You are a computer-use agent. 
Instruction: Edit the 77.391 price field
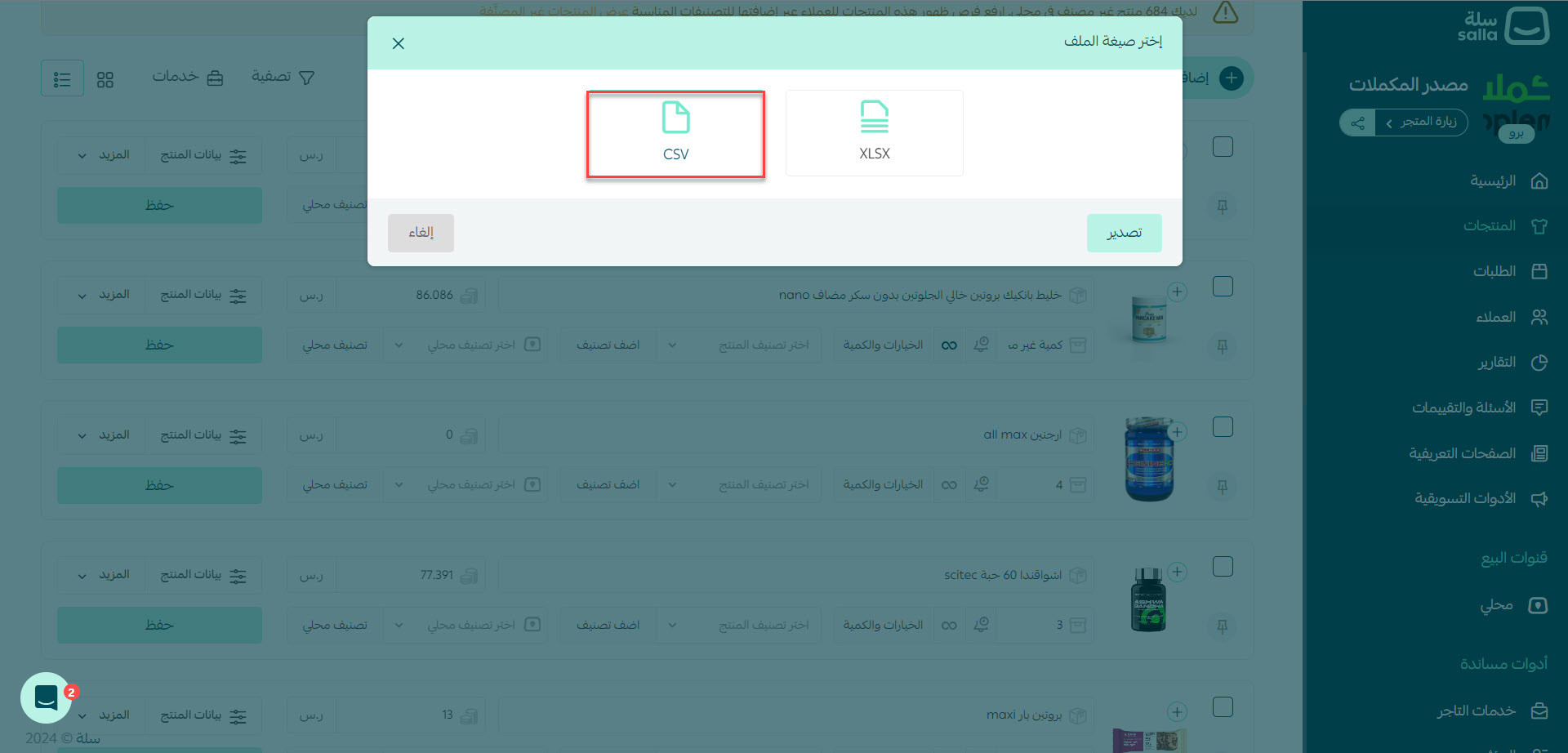pyautogui.click(x=411, y=575)
